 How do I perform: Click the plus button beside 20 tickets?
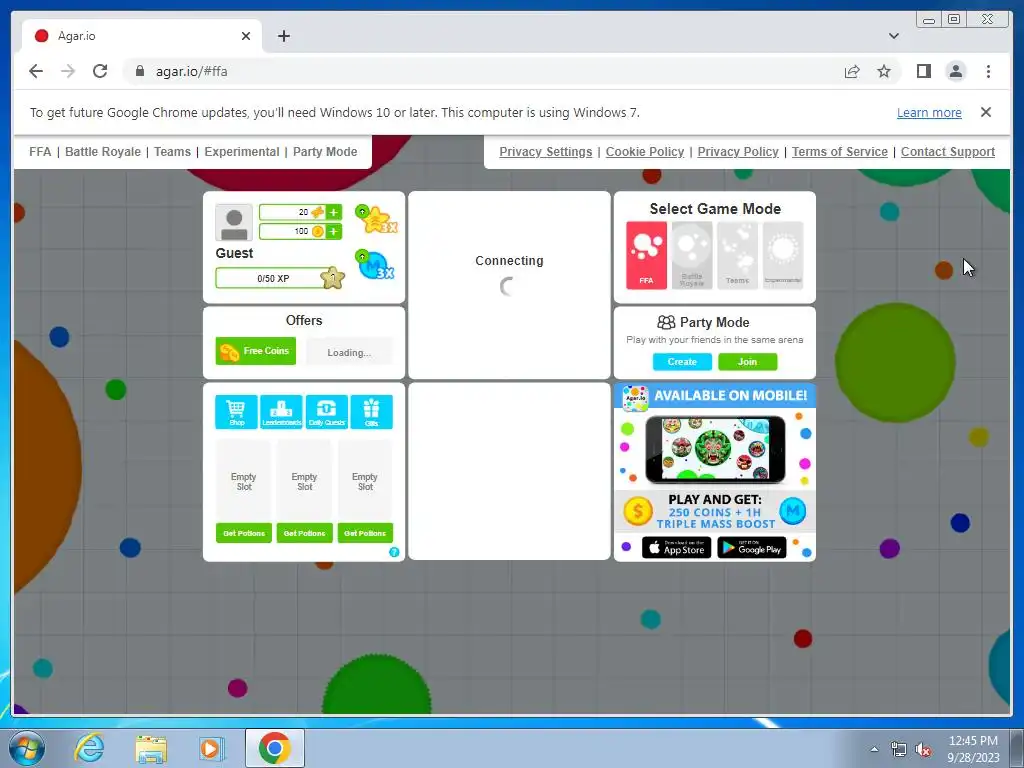tap(334, 212)
